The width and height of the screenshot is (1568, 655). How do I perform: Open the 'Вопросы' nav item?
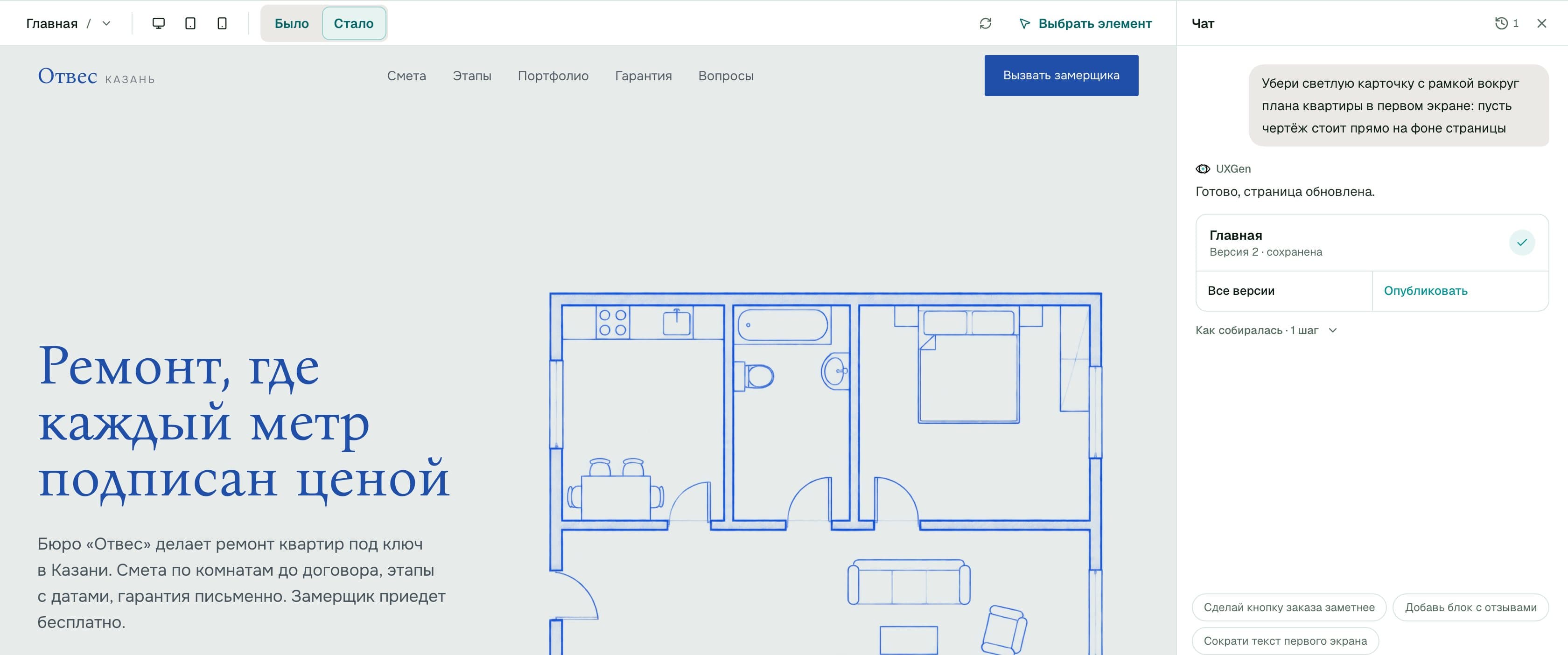tap(726, 76)
